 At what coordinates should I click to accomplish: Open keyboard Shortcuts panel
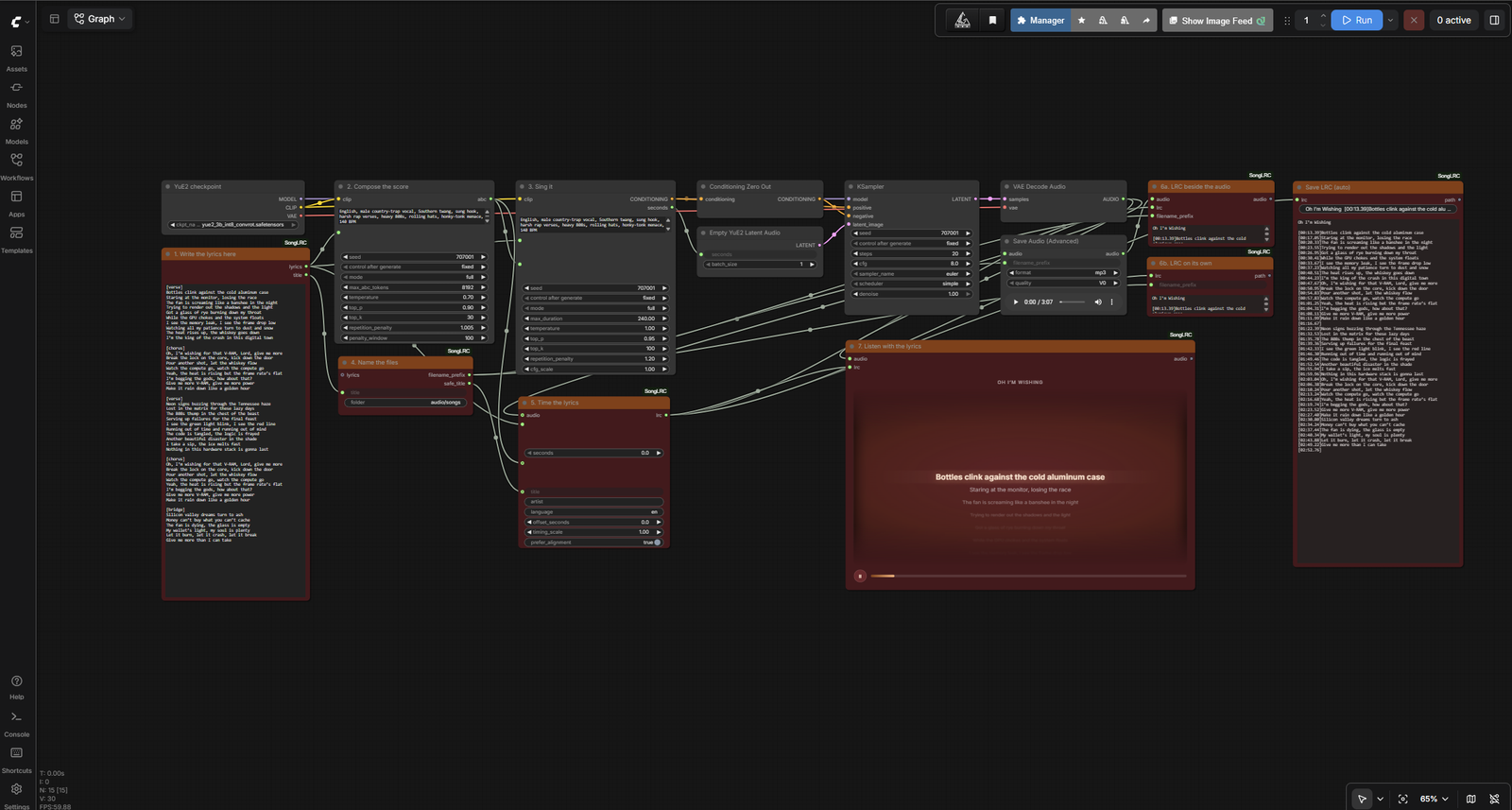17,759
